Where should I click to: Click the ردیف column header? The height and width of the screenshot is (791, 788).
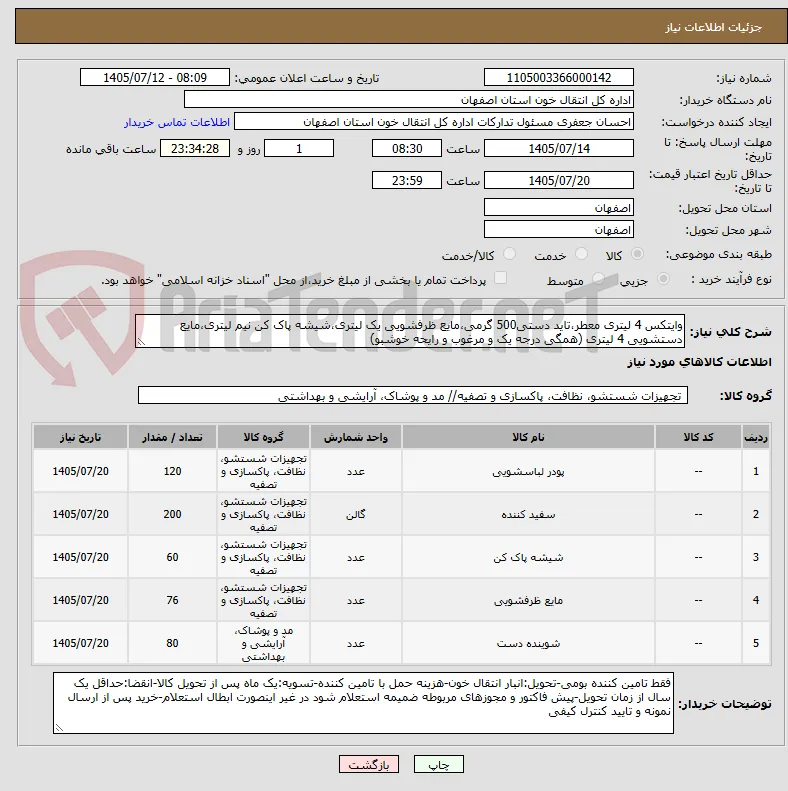tap(756, 437)
